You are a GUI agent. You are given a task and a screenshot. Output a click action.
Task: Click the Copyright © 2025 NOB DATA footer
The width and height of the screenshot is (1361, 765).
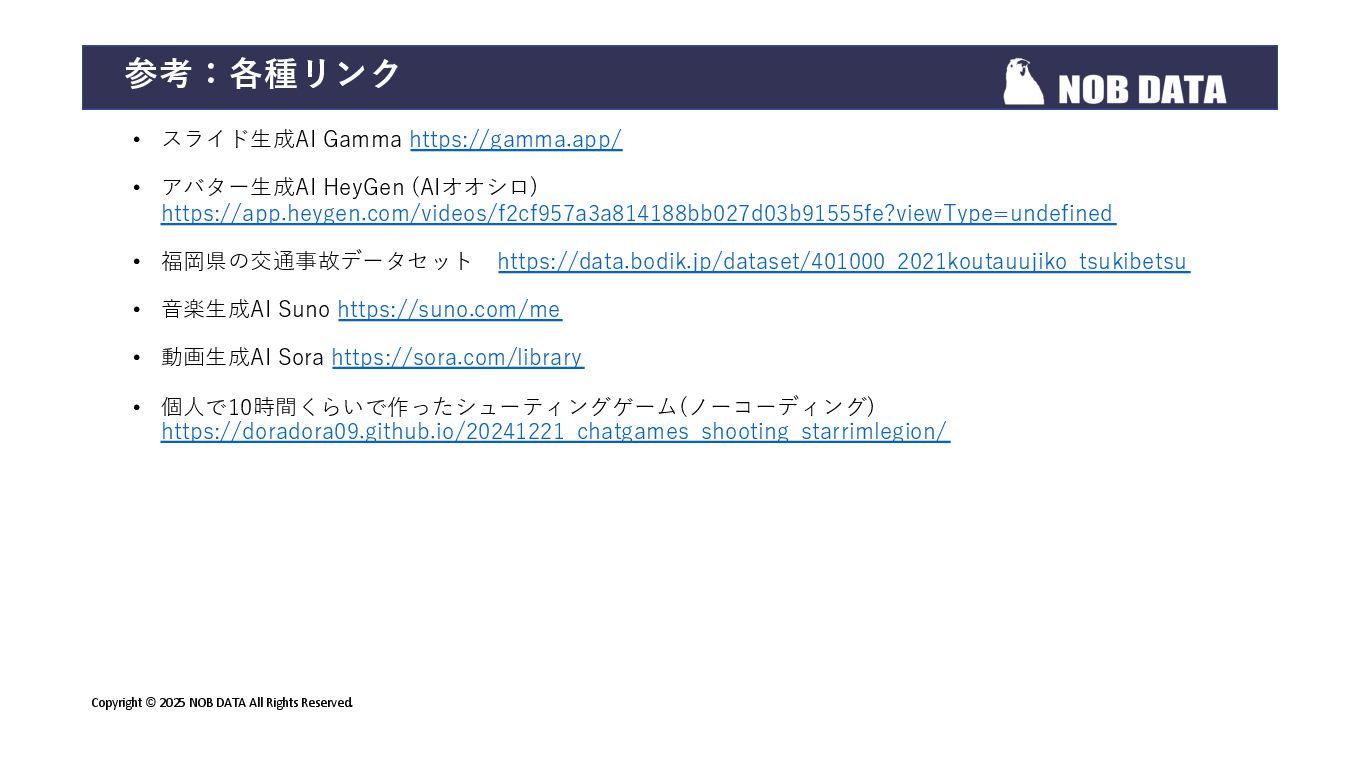[222, 702]
